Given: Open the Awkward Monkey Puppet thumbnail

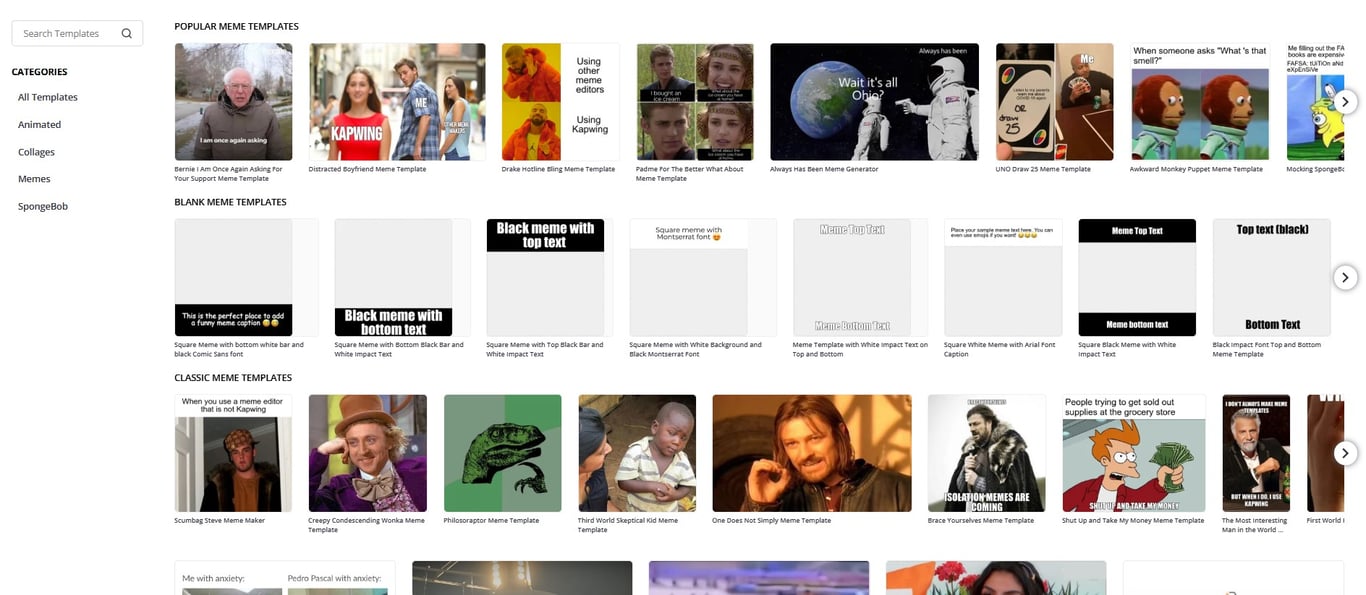Looking at the screenshot, I should 1200,101.
